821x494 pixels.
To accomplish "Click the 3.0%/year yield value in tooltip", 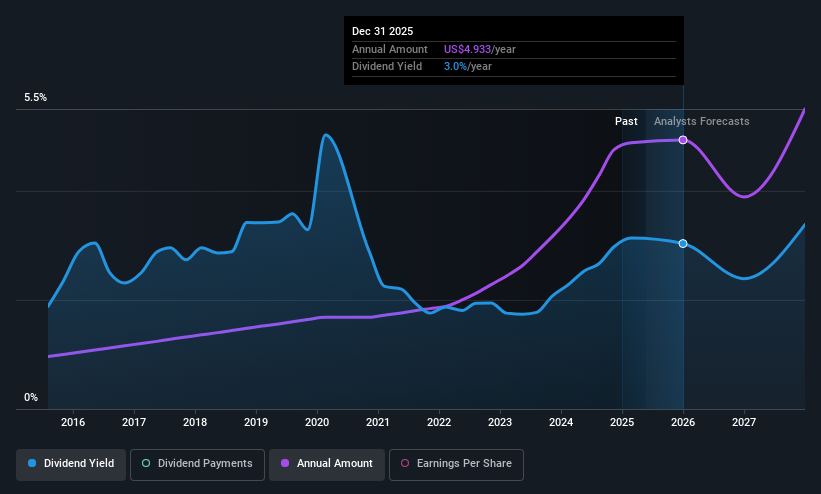I will point(468,67).
